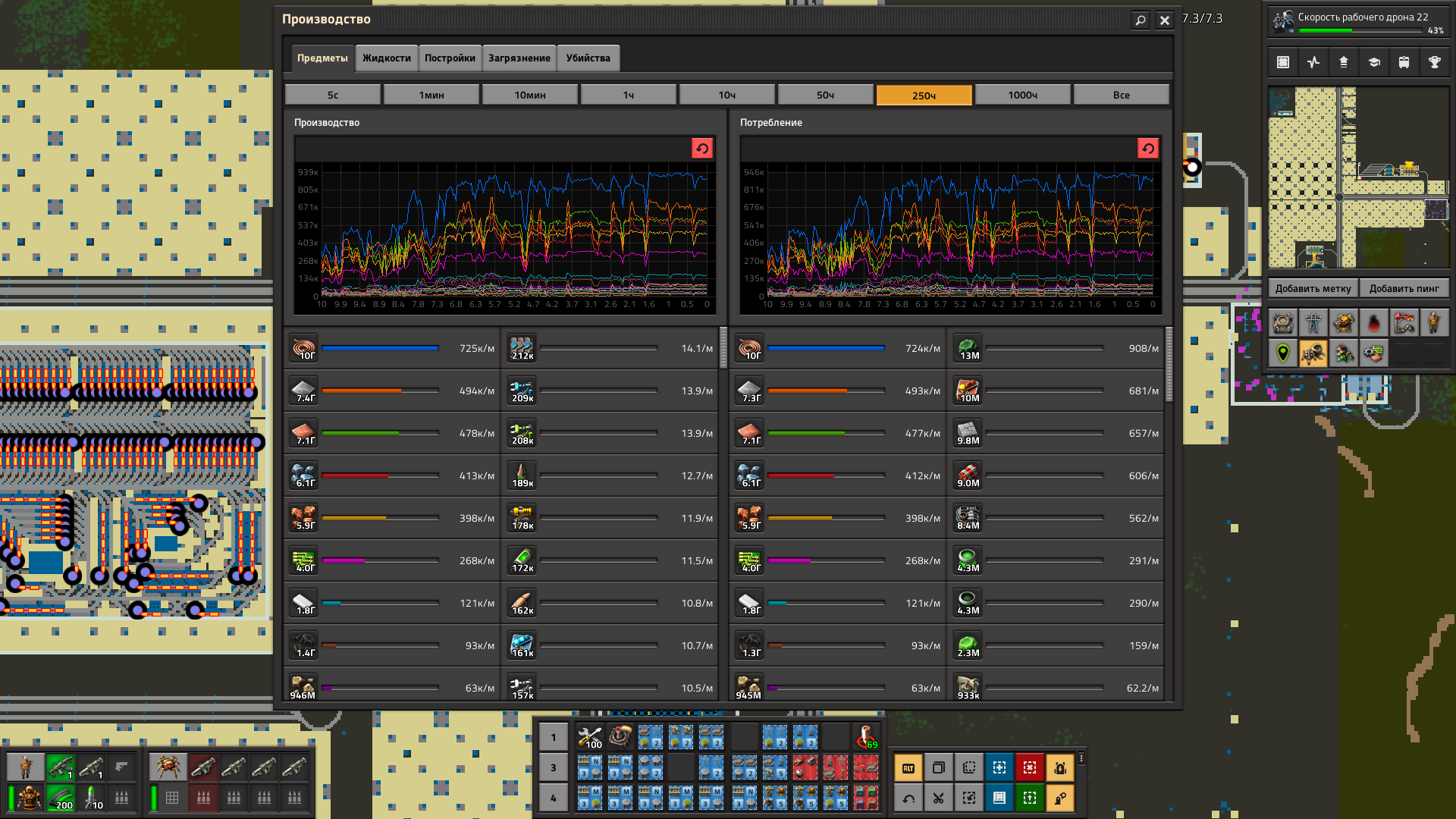Viewport: 1456px width, 819px height.
Task: Toggle logistic network overlay on the map
Action: pos(1283,323)
